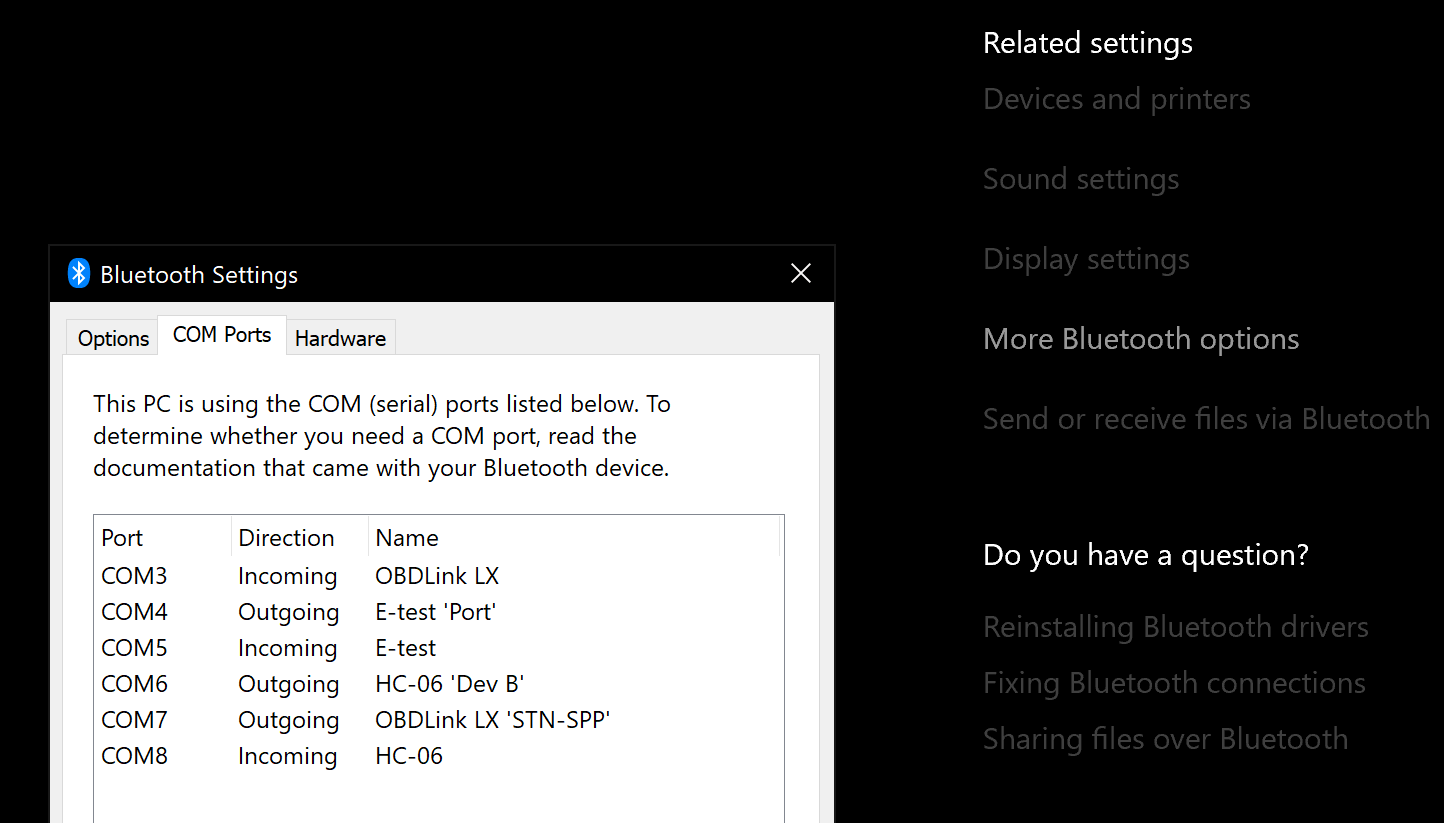Open Sound settings link

[x=1081, y=179]
